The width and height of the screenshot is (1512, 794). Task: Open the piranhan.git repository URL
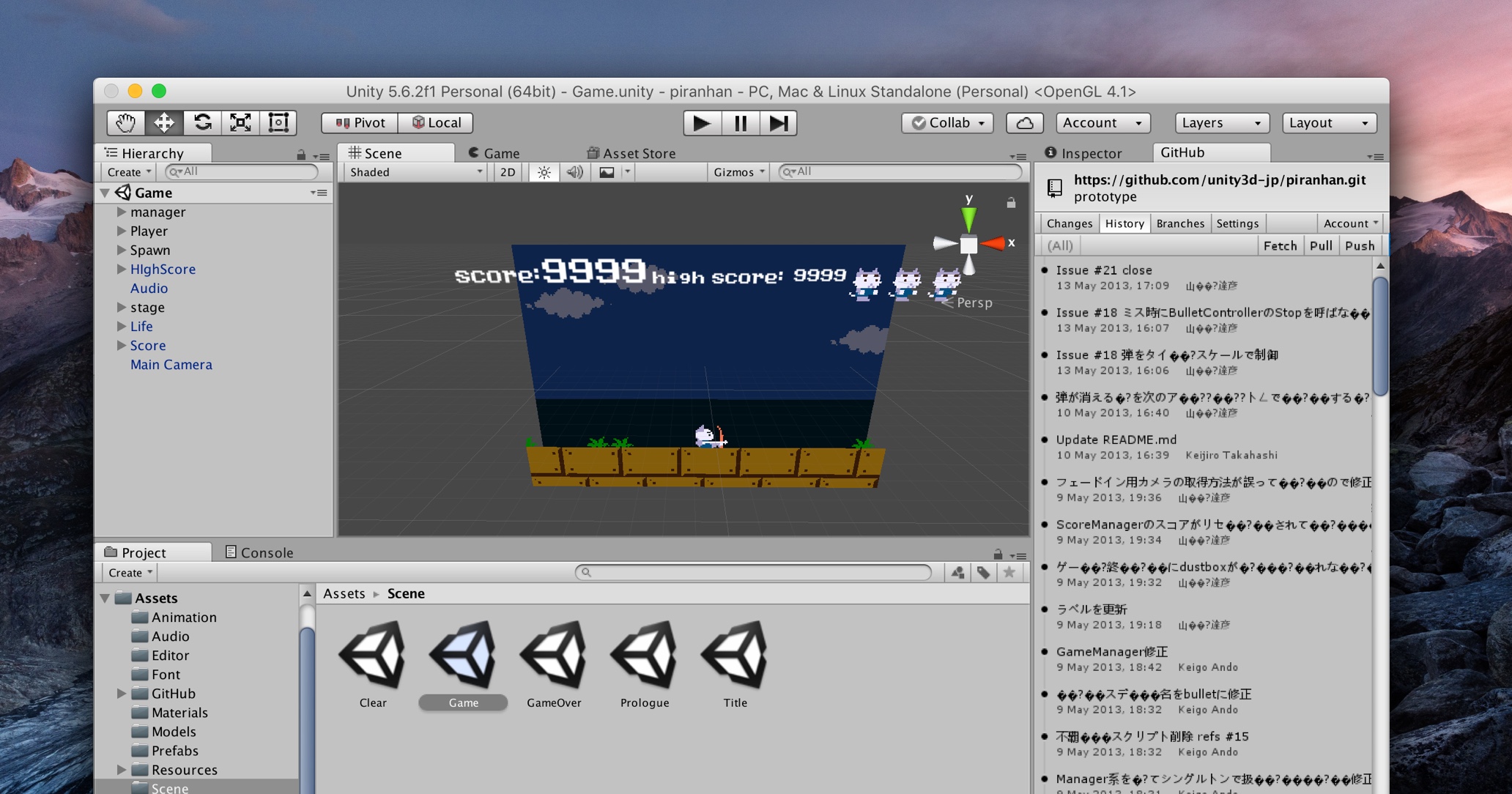tap(1220, 180)
